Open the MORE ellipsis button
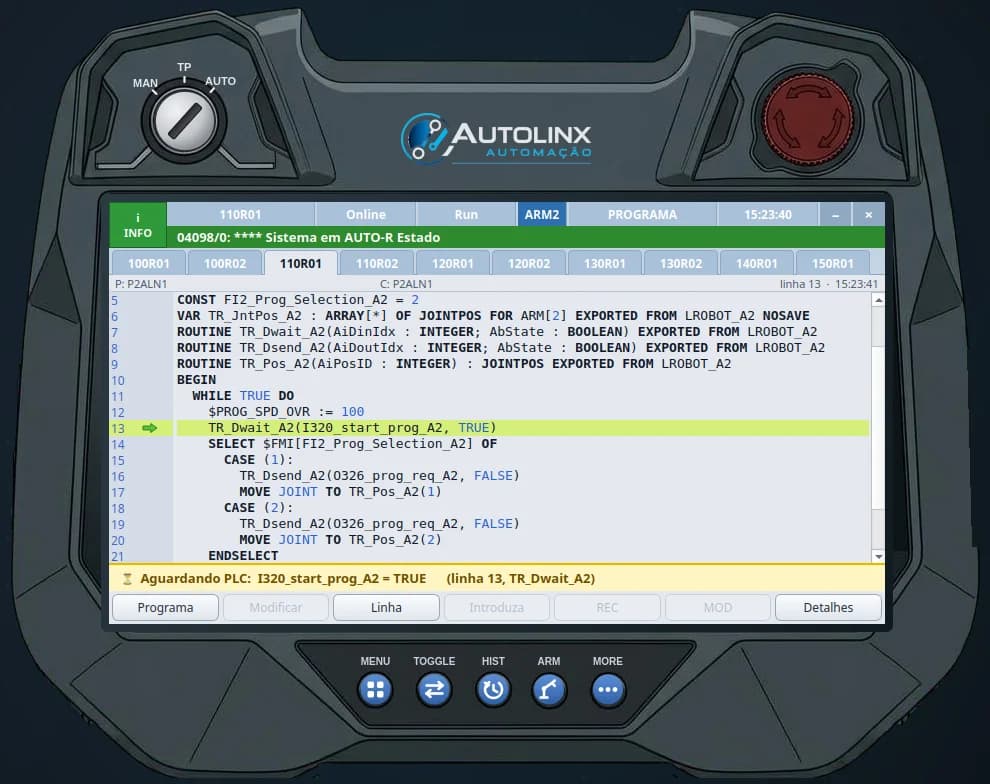Viewport: 990px width, 784px height. pyautogui.click(x=608, y=689)
